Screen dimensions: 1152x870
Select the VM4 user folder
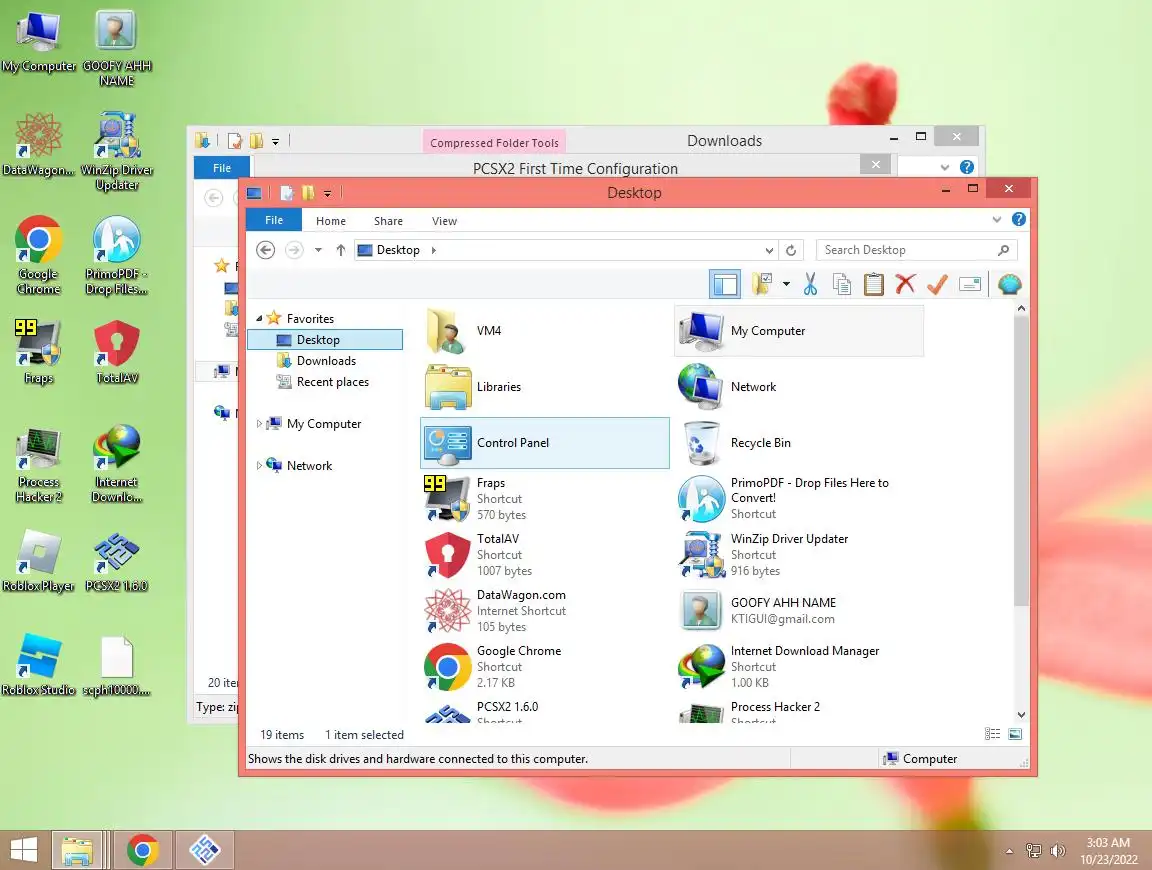[544, 331]
